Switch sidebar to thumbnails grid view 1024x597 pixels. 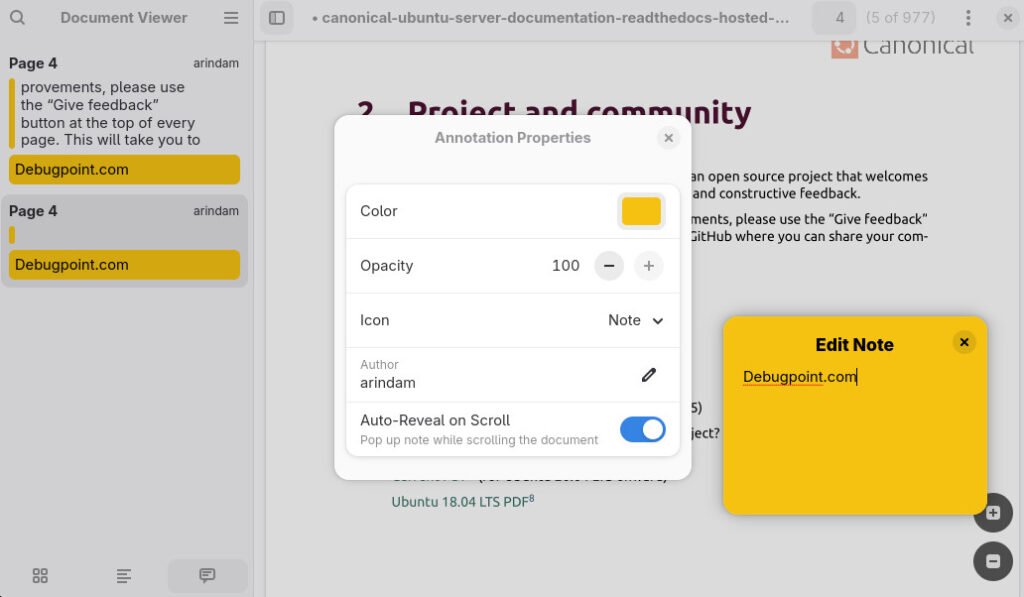[40, 575]
